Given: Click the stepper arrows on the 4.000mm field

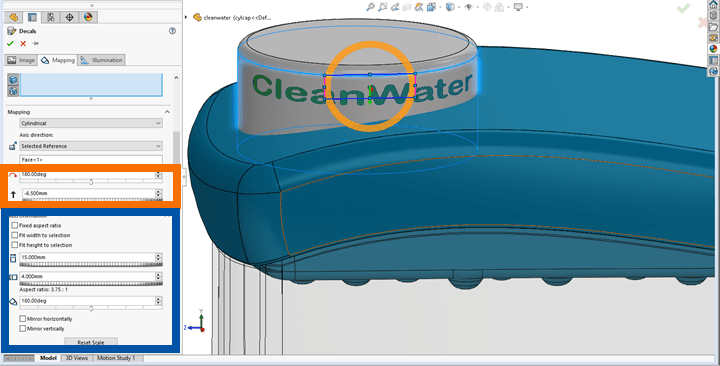Looking at the screenshot, I should coord(158,276).
